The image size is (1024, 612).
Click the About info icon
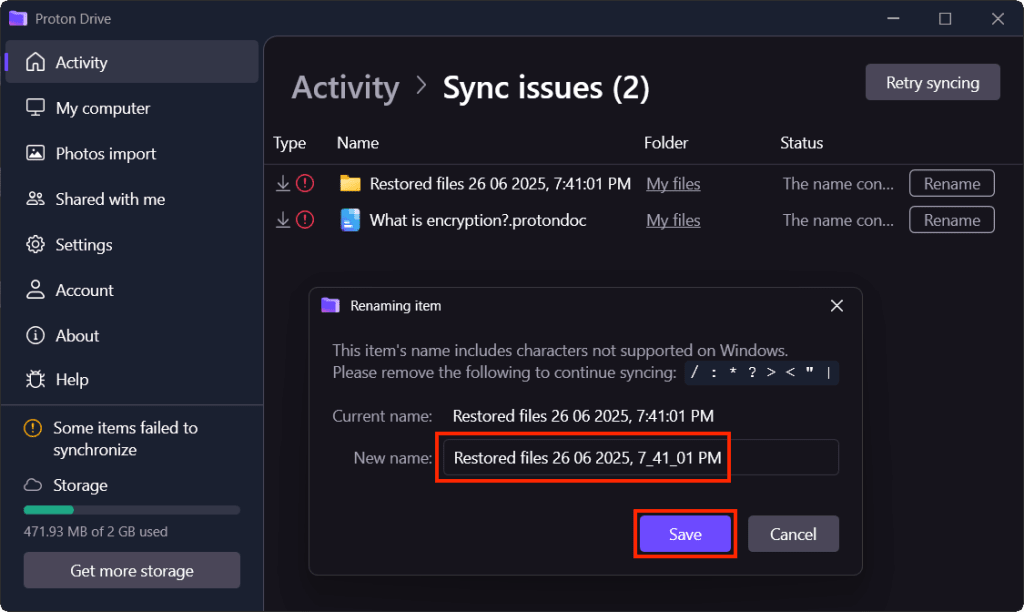coord(35,335)
